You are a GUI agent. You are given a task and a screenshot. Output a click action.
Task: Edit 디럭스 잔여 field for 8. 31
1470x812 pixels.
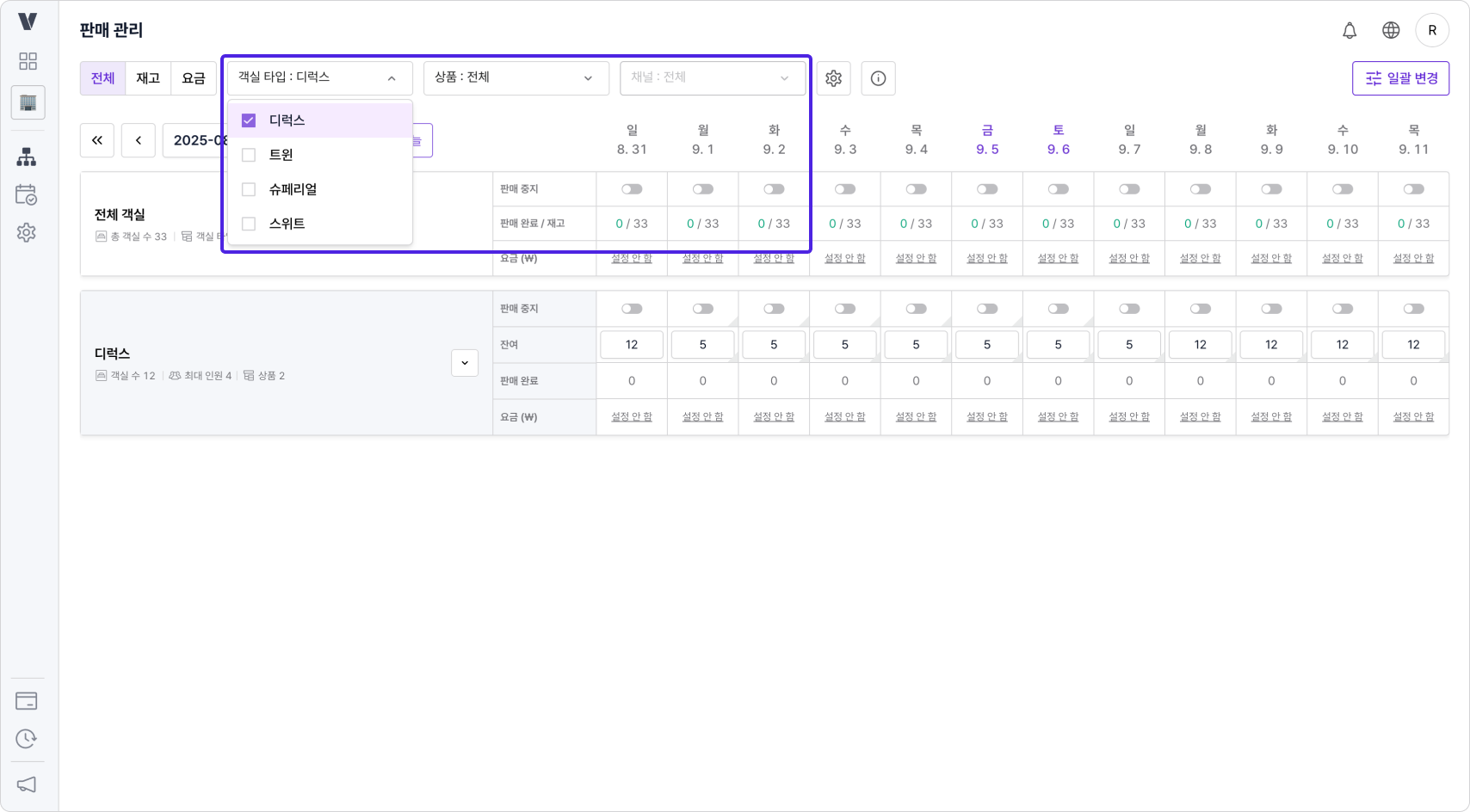coord(632,345)
